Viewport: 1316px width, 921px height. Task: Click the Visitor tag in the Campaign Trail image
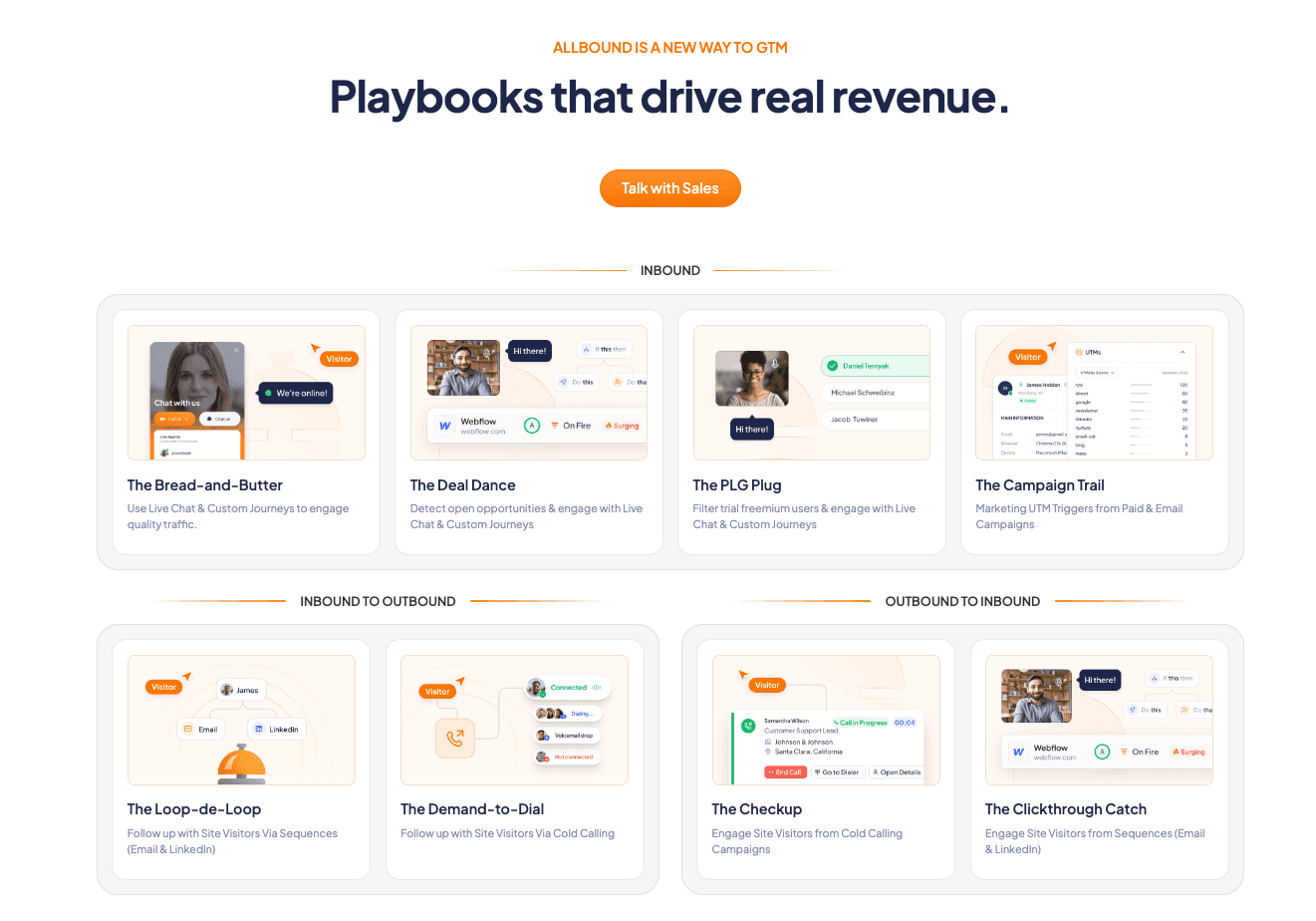[1027, 357]
